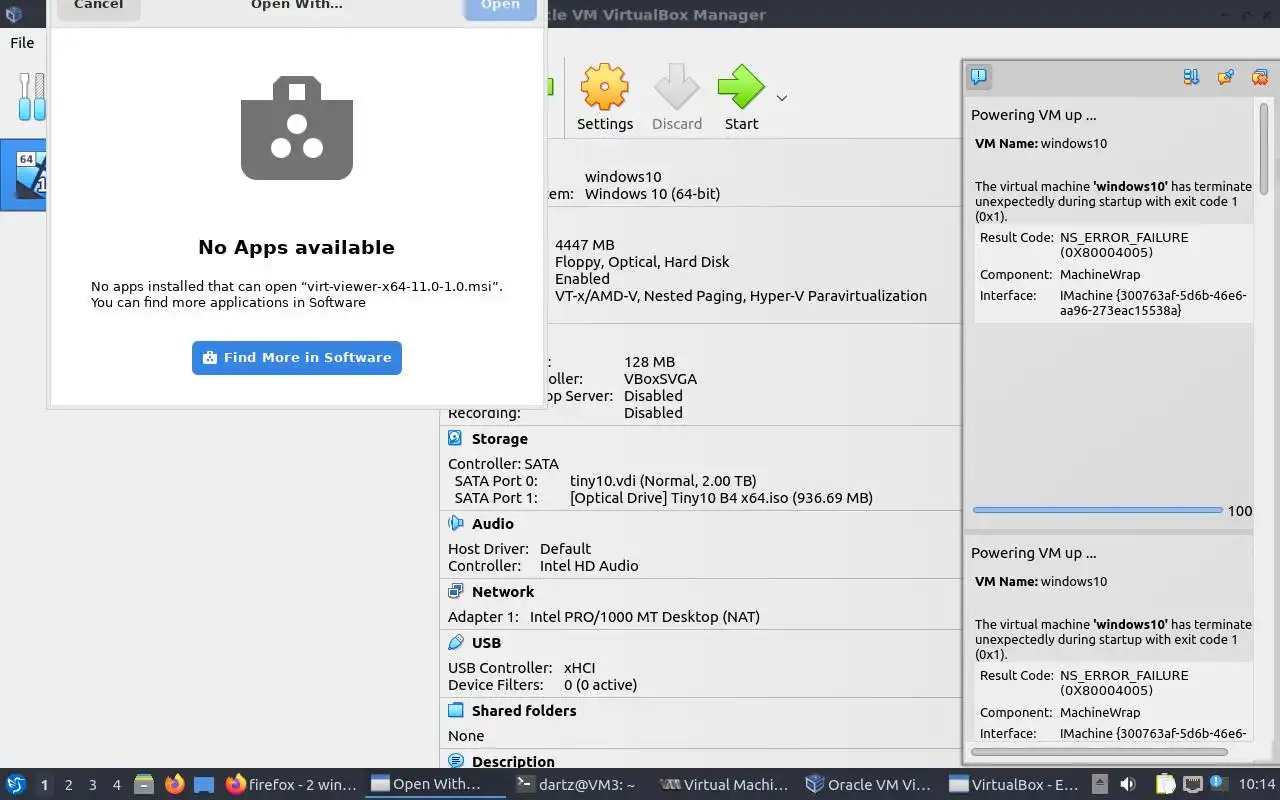Open the system start menu in the taskbar
The height and width of the screenshot is (800, 1280).
pyautogui.click(x=16, y=784)
